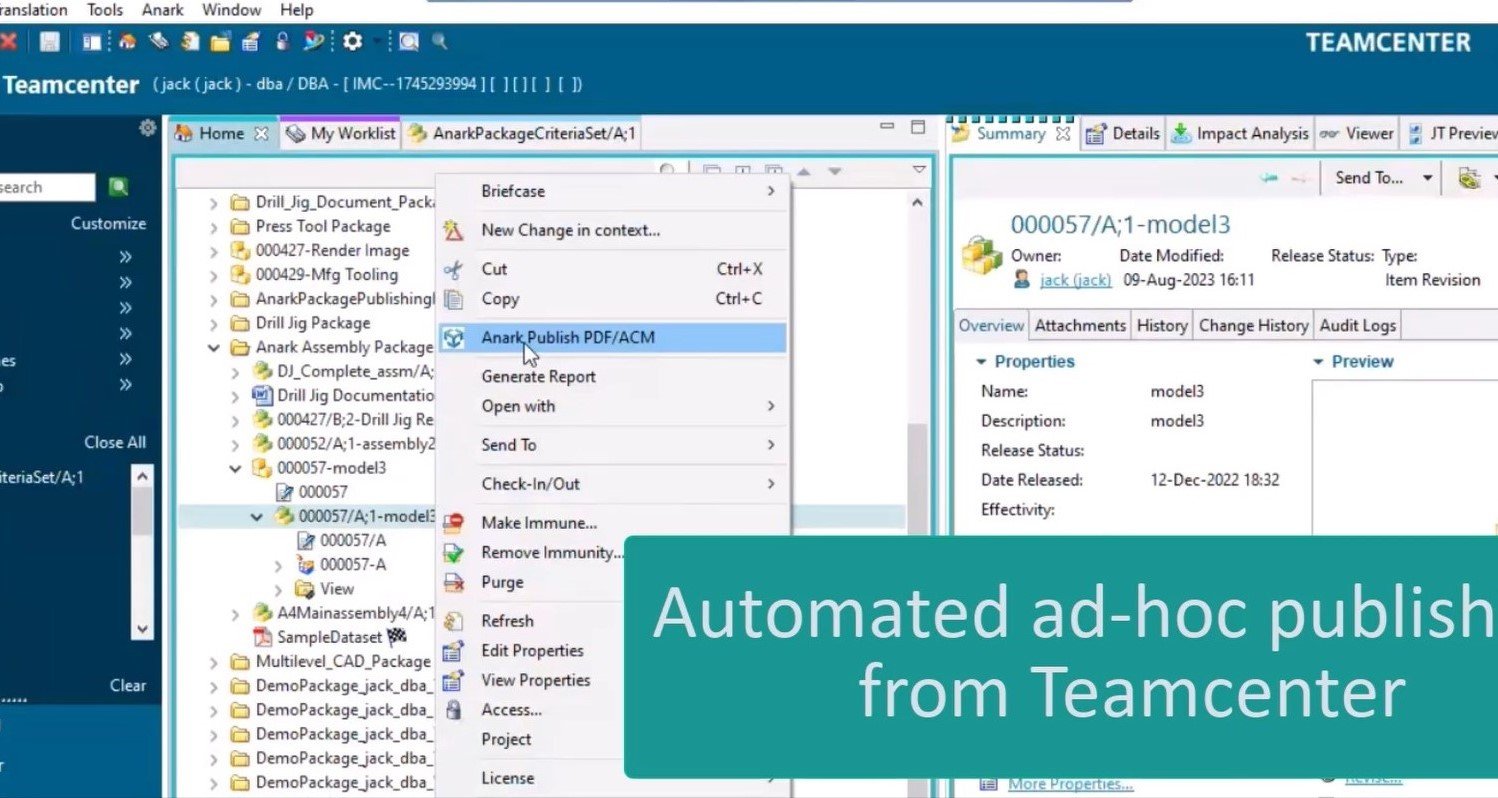Close the Home tab
Viewport: 1498px width, 798px height.
point(261,134)
